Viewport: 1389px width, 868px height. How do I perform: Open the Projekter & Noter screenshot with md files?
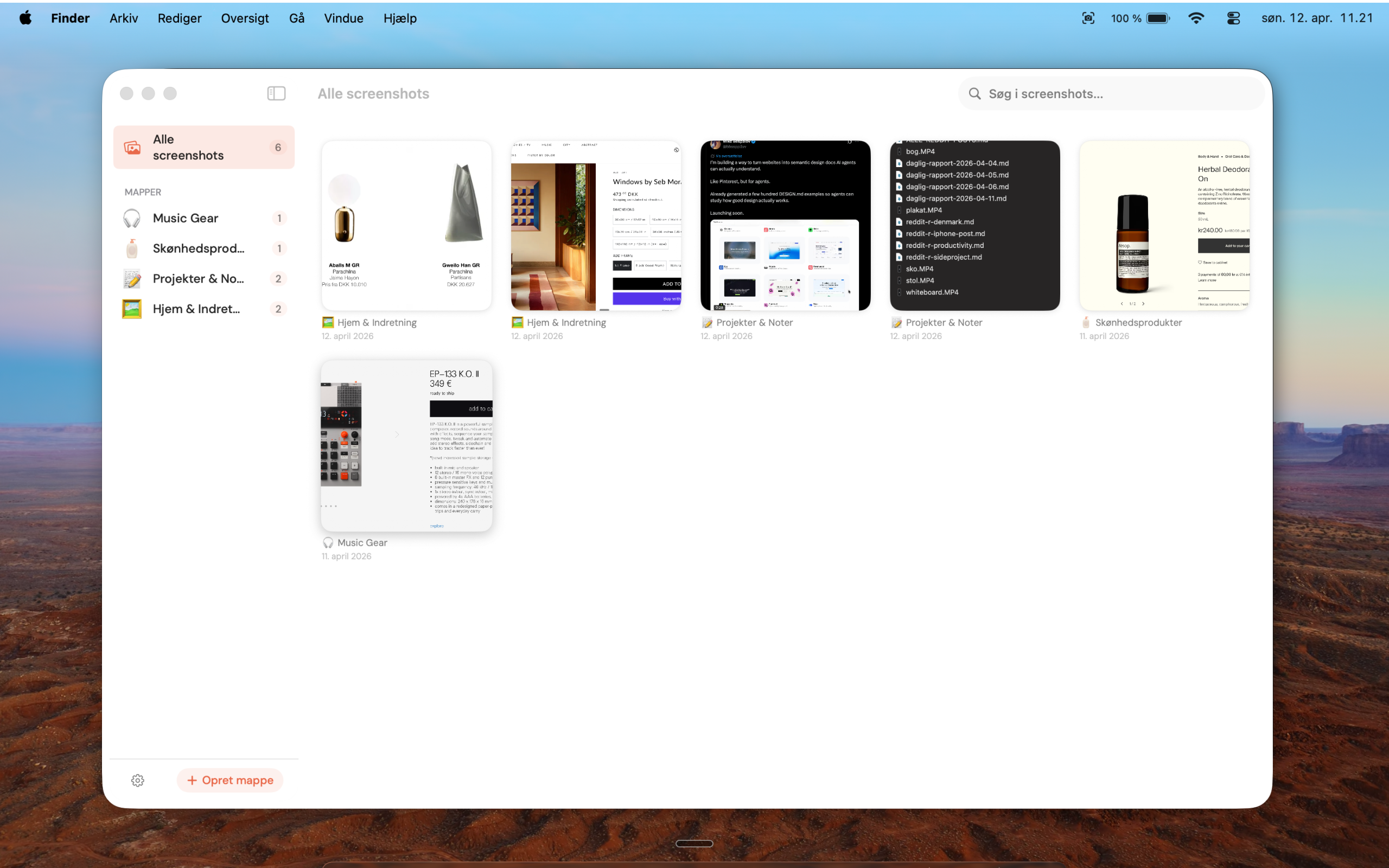point(974,226)
